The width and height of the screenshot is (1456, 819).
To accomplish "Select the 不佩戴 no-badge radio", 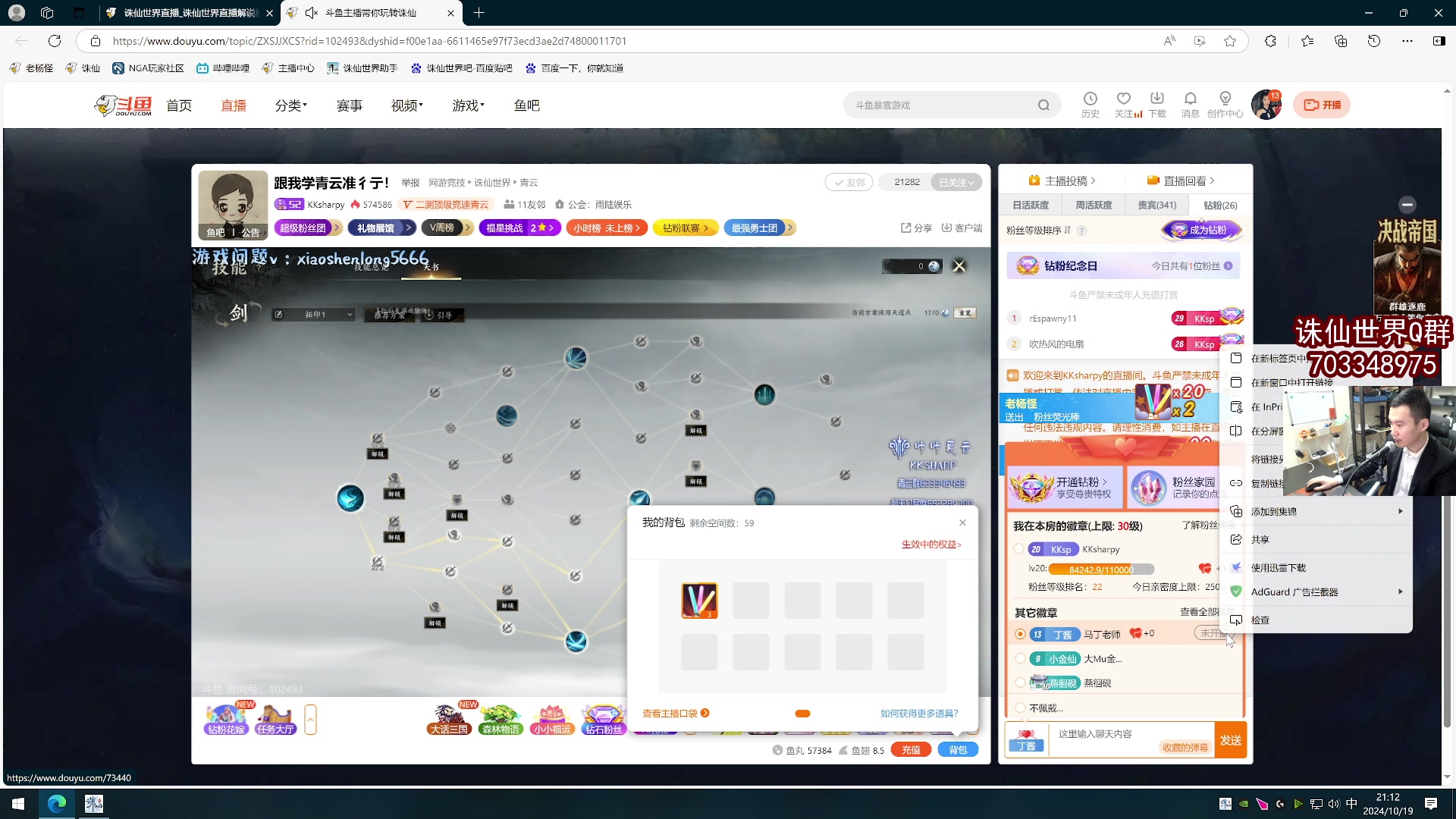I will pyautogui.click(x=1020, y=708).
